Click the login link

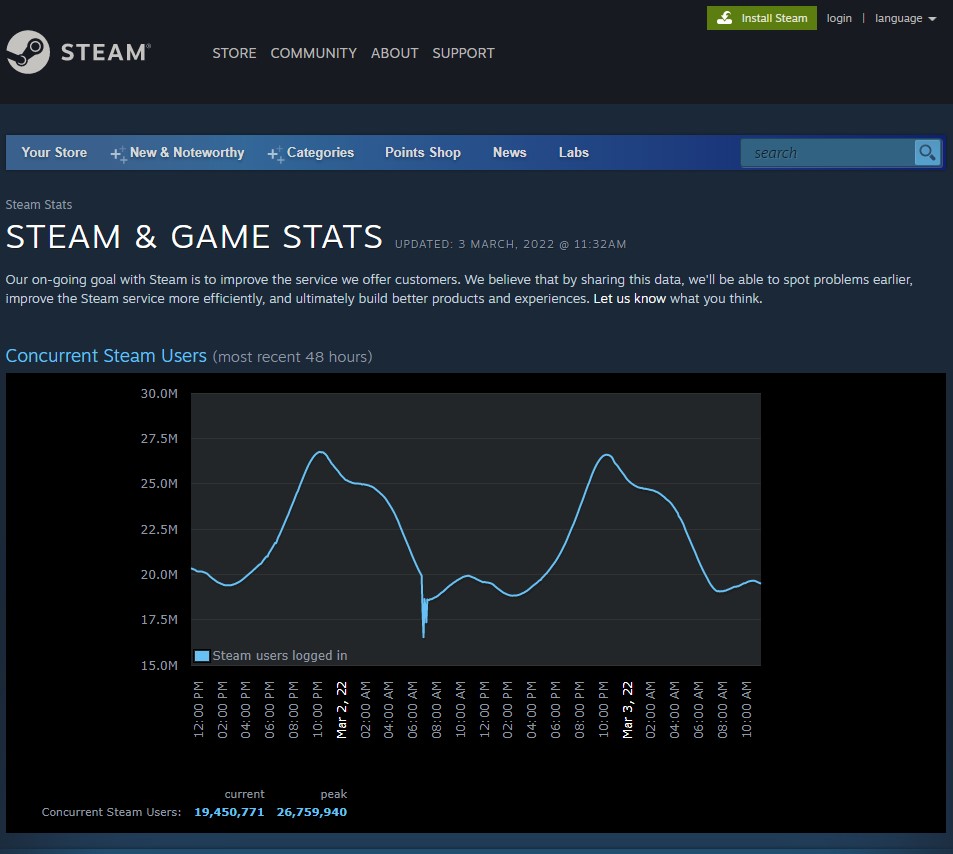click(x=839, y=18)
